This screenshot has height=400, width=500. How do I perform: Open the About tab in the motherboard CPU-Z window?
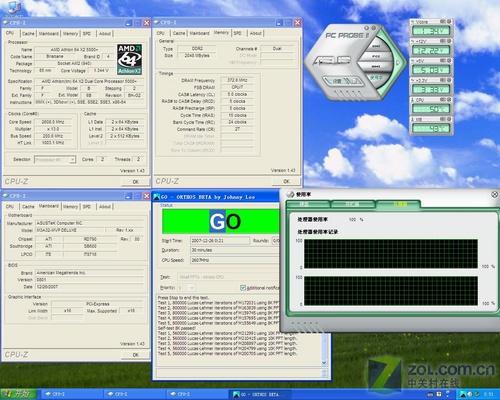tap(105, 207)
